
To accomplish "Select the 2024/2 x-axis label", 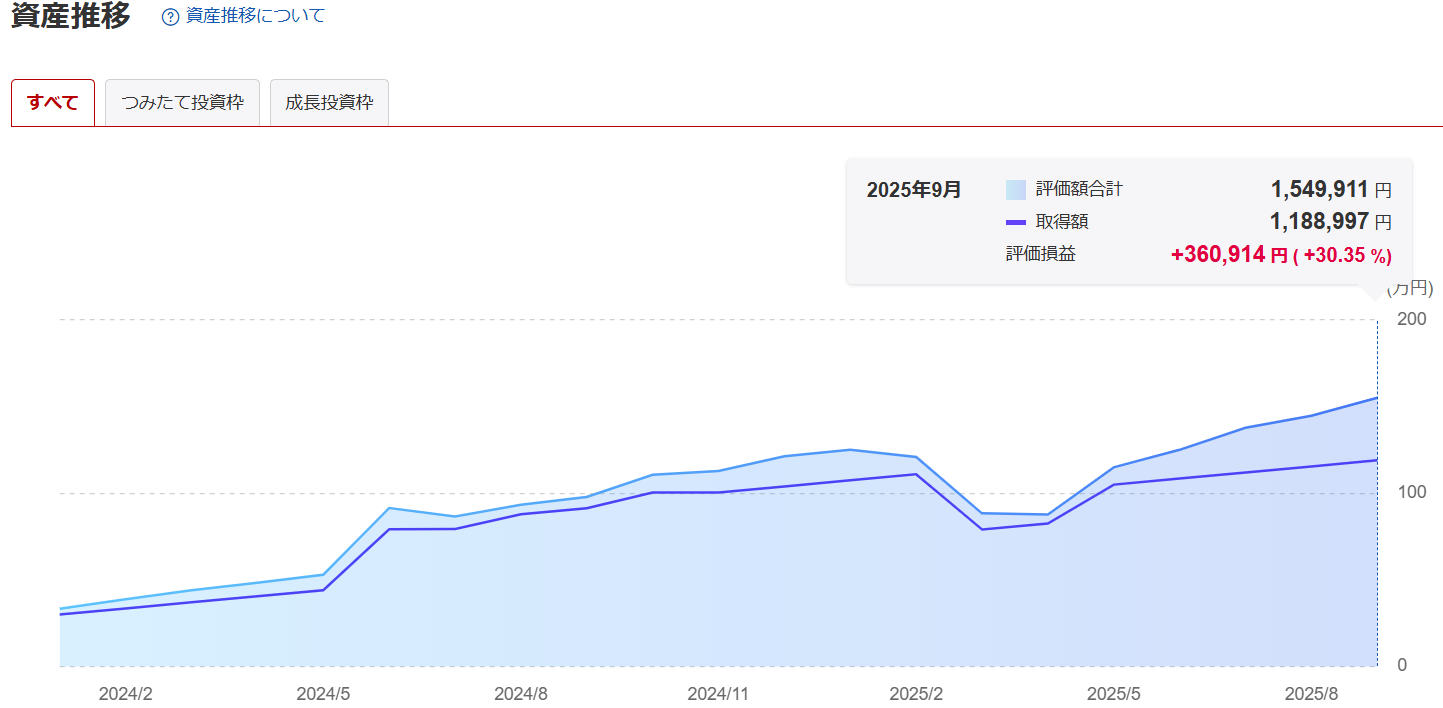I will point(126,693).
